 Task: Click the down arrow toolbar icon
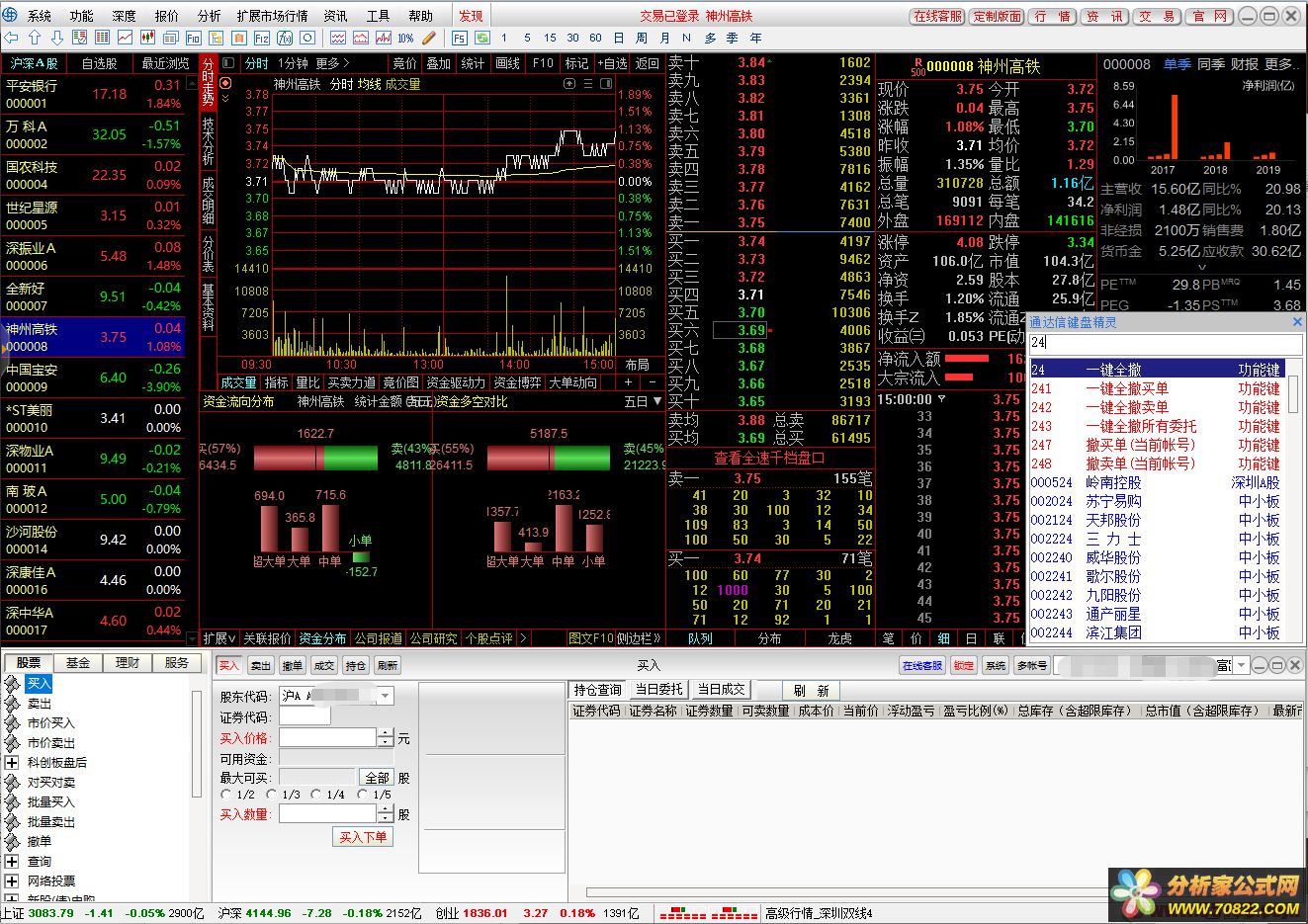click(x=56, y=38)
